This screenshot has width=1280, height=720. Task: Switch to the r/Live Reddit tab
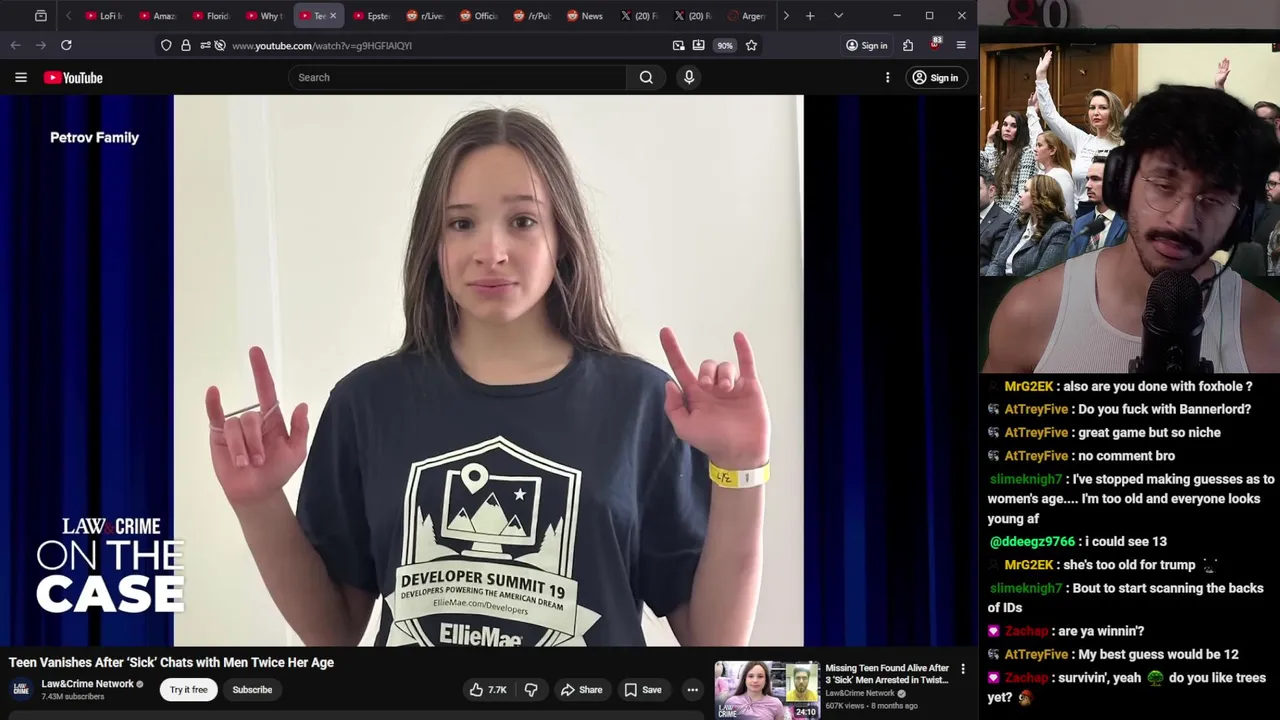(x=424, y=16)
